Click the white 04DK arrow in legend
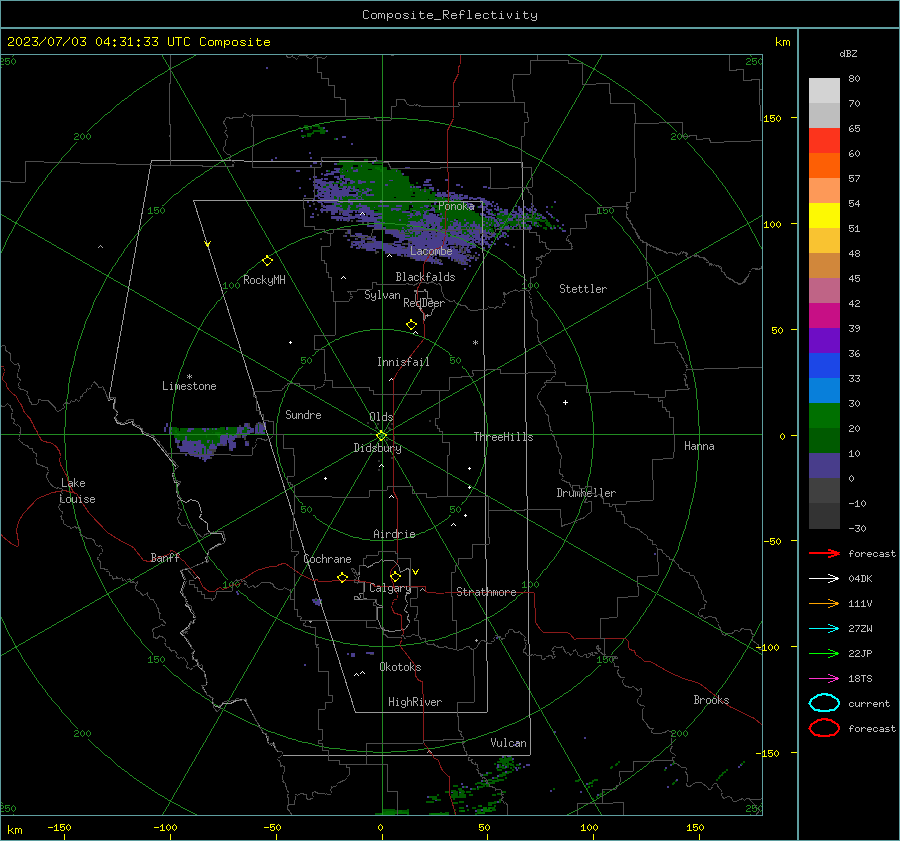Image resolution: width=900 pixels, height=841 pixels. (x=824, y=578)
